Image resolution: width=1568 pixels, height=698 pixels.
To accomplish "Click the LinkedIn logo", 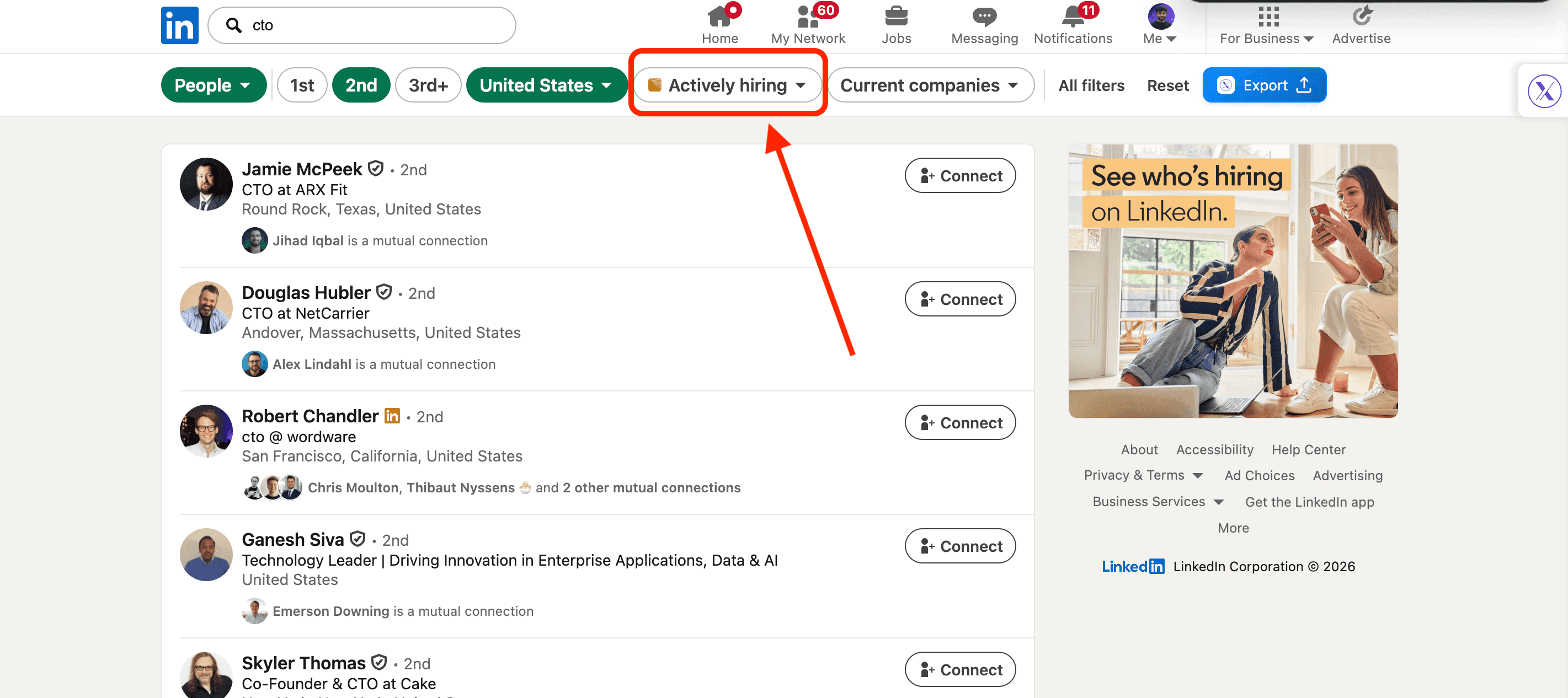I will pyautogui.click(x=179, y=25).
